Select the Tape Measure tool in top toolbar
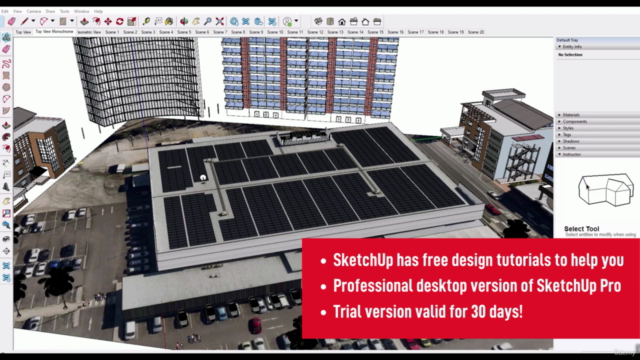 point(146,21)
